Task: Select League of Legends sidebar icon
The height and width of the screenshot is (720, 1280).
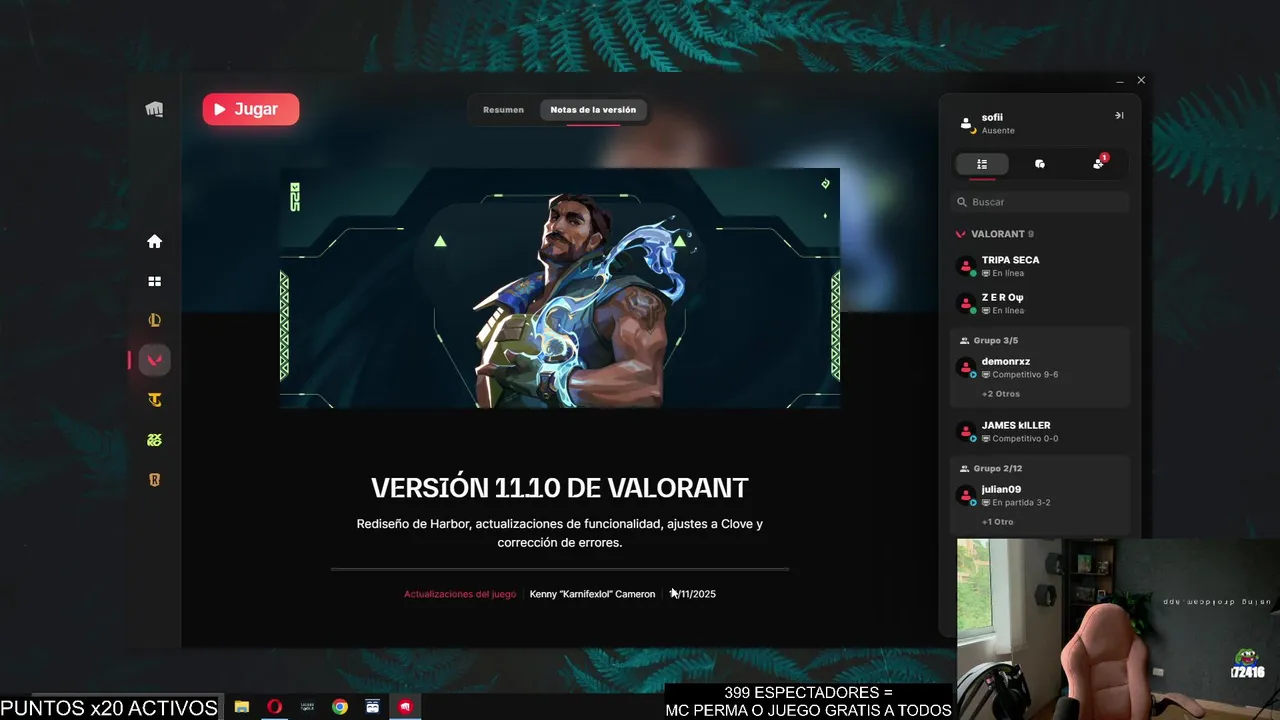Action: click(154, 321)
